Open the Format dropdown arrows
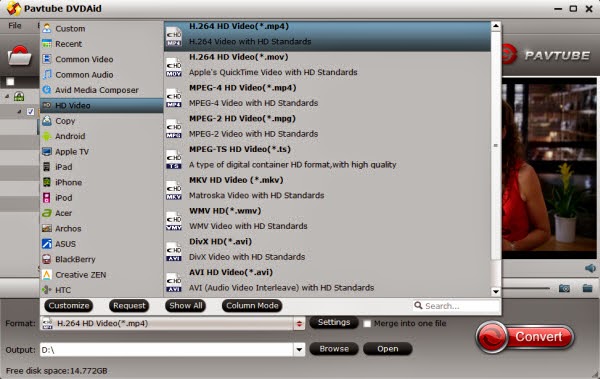Image resolution: width=600 pixels, height=379 pixels. tap(299, 323)
